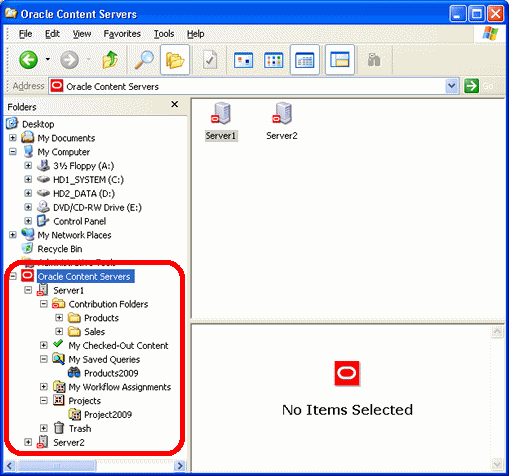Open the Tools menu
Image resolution: width=509 pixels, height=476 pixels.
click(x=164, y=34)
